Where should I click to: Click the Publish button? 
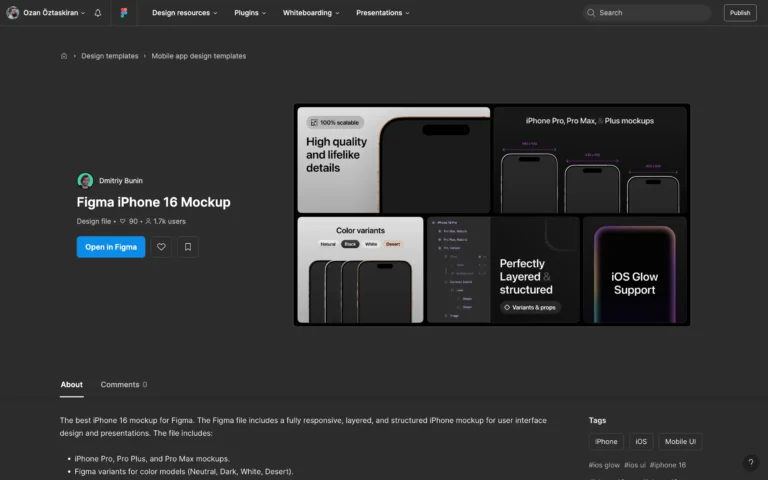pyautogui.click(x=740, y=13)
